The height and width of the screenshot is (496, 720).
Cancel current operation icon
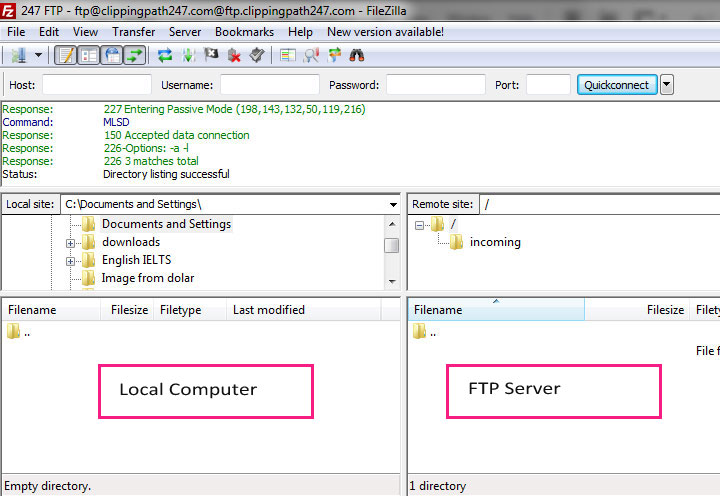211,56
